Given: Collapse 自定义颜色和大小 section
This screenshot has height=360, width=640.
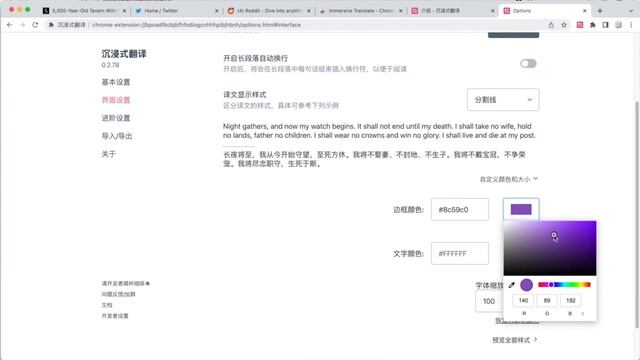Looking at the screenshot, I should point(509,179).
